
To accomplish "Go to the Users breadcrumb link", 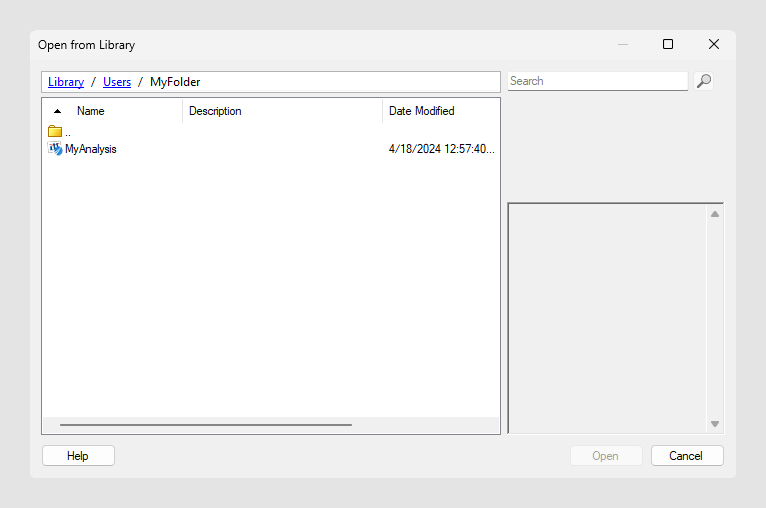I will tap(117, 82).
